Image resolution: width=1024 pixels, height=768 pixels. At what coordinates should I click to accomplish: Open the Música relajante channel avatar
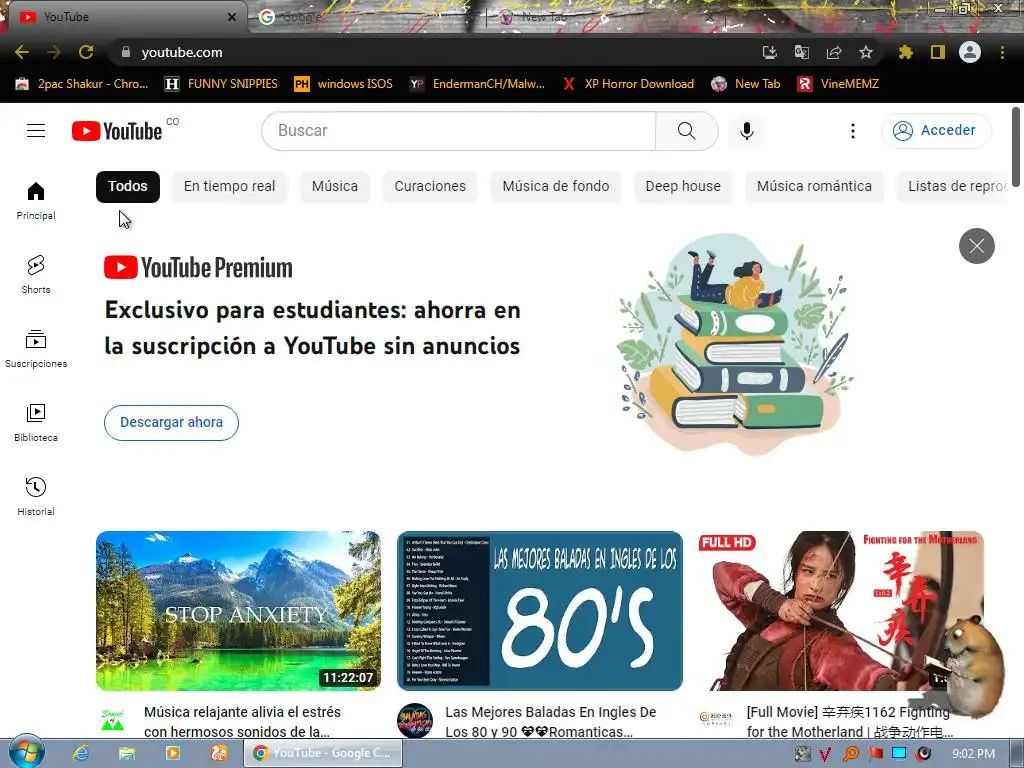coord(113,719)
